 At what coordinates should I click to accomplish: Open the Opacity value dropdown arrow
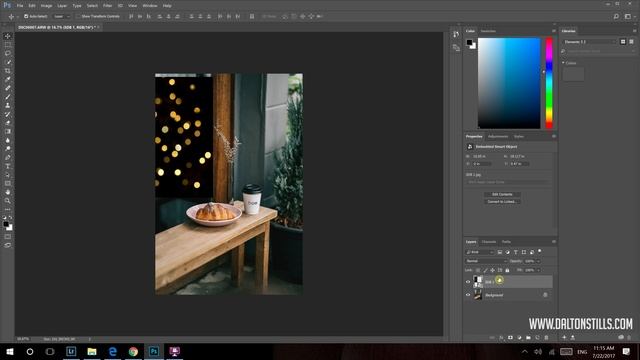click(x=538, y=261)
